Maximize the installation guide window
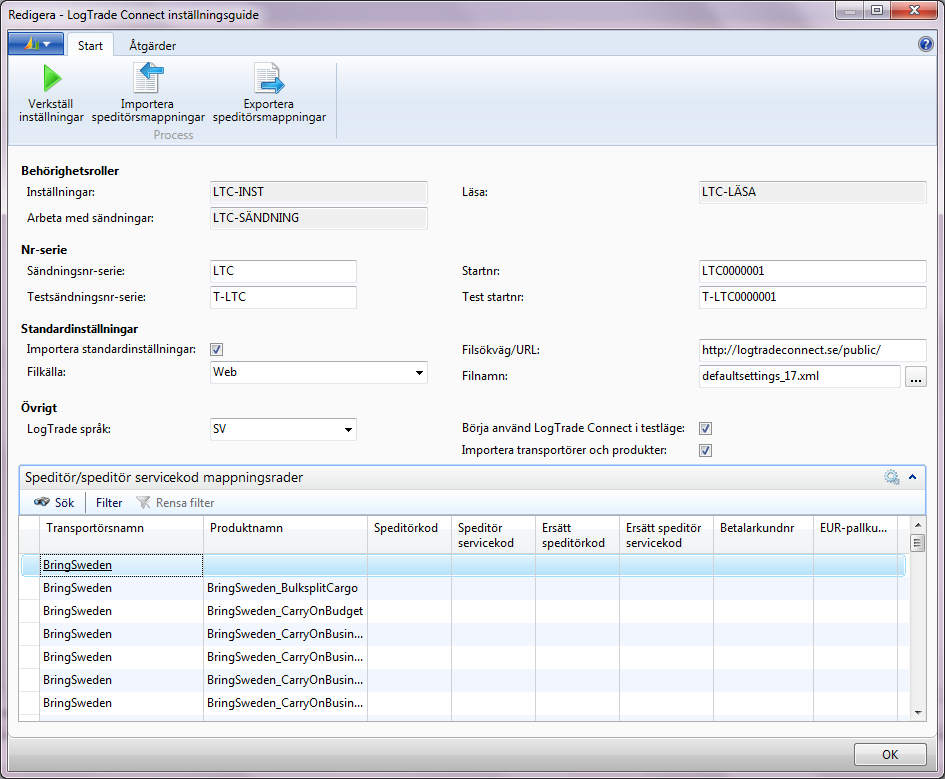Image resolution: width=945 pixels, height=779 pixels. click(x=877, y=10)
